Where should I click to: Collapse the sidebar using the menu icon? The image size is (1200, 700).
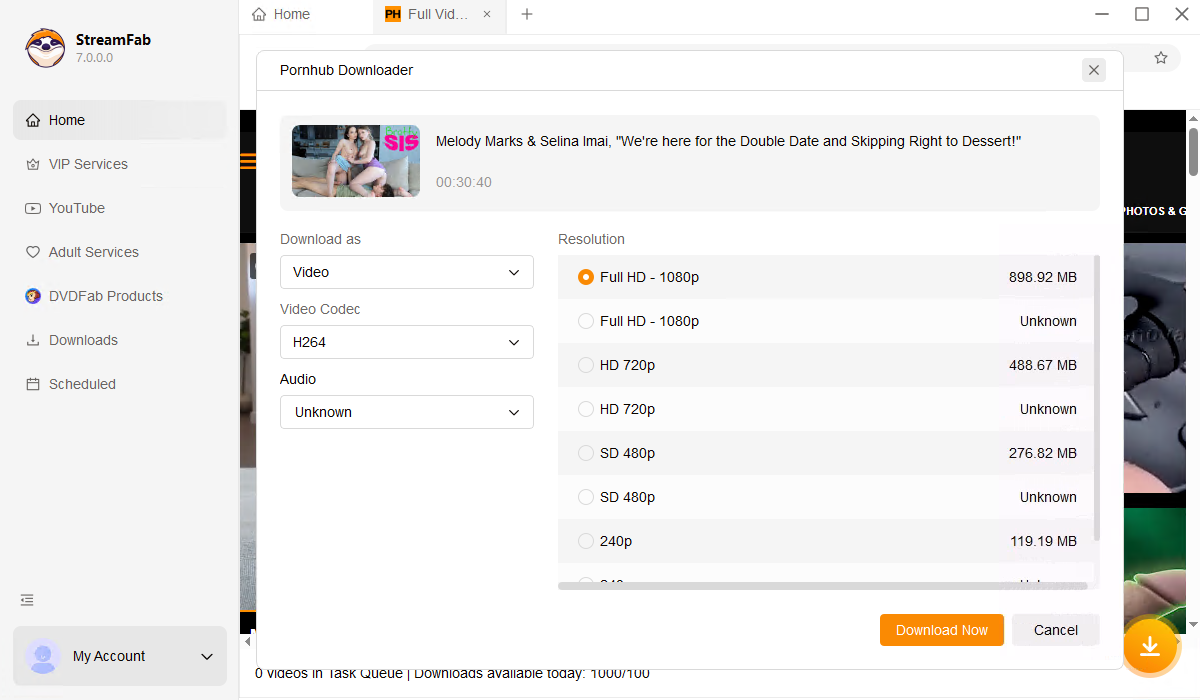pos(27,600)
